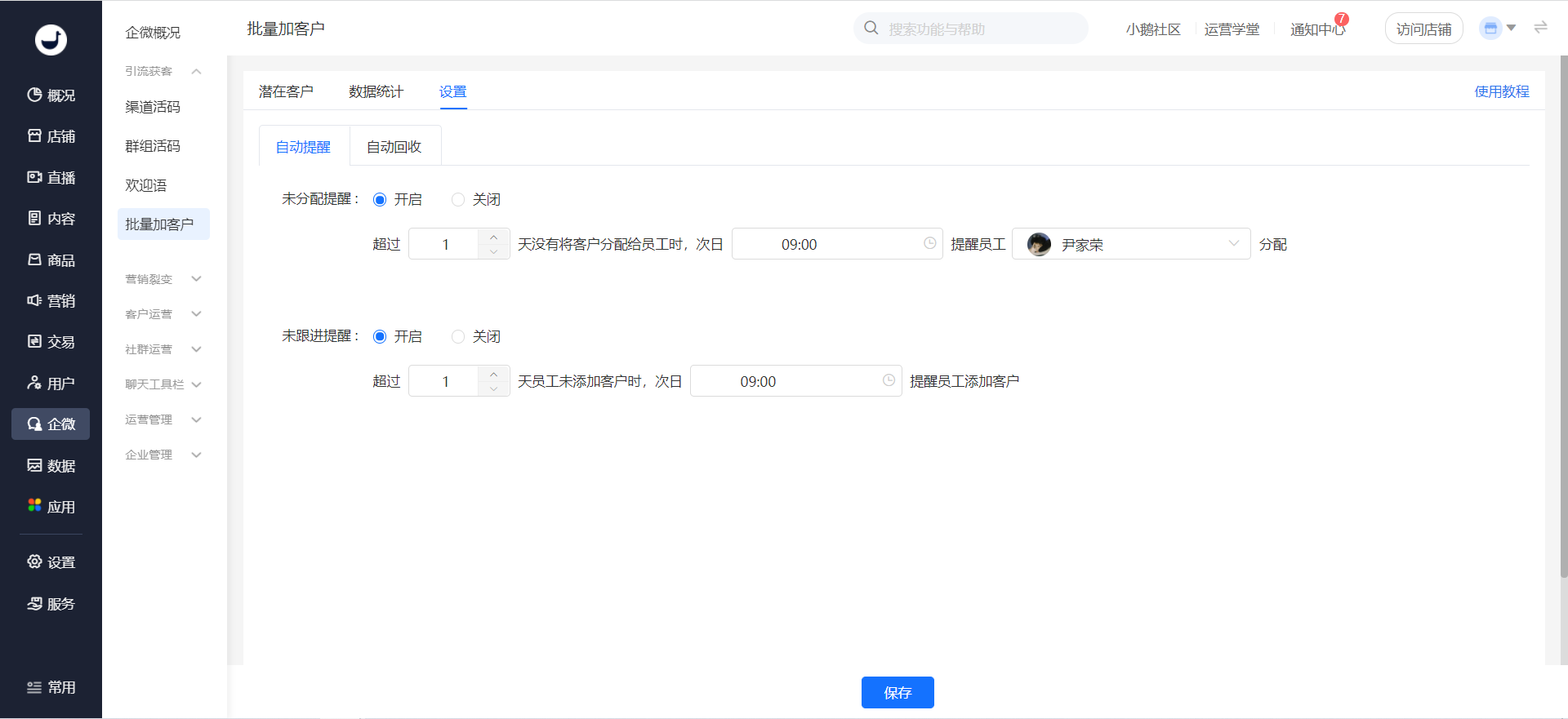1568x719 pixels.
Task: Open 服务 in the main sidebar
Action: tap(51, 604)
